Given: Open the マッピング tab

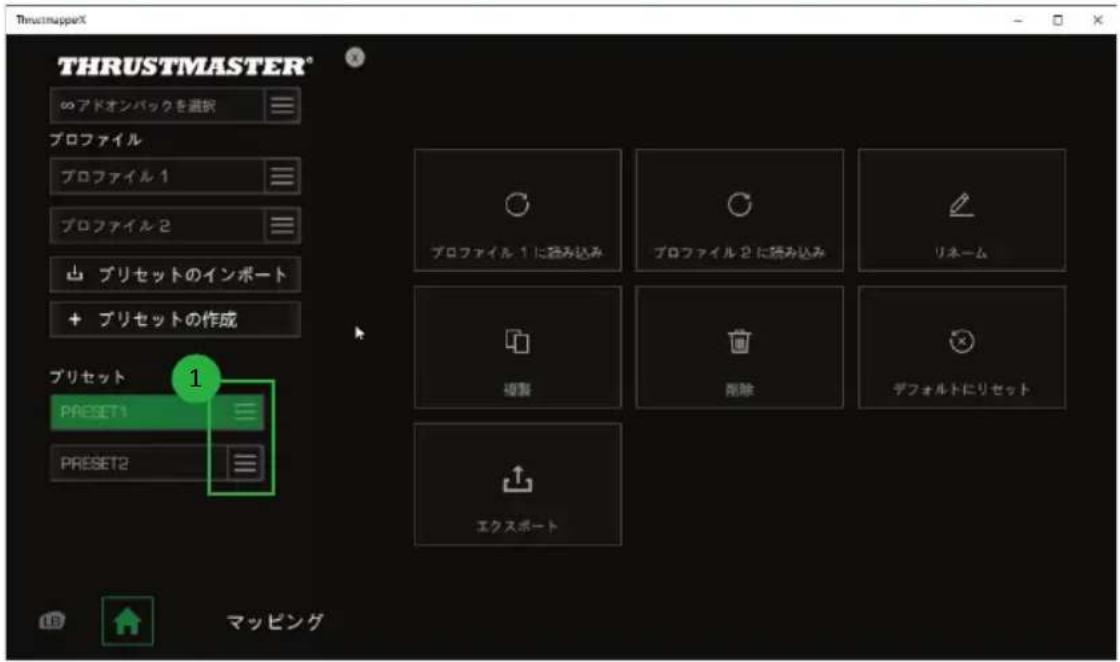Looking at the screenshot, I should 275,622.
